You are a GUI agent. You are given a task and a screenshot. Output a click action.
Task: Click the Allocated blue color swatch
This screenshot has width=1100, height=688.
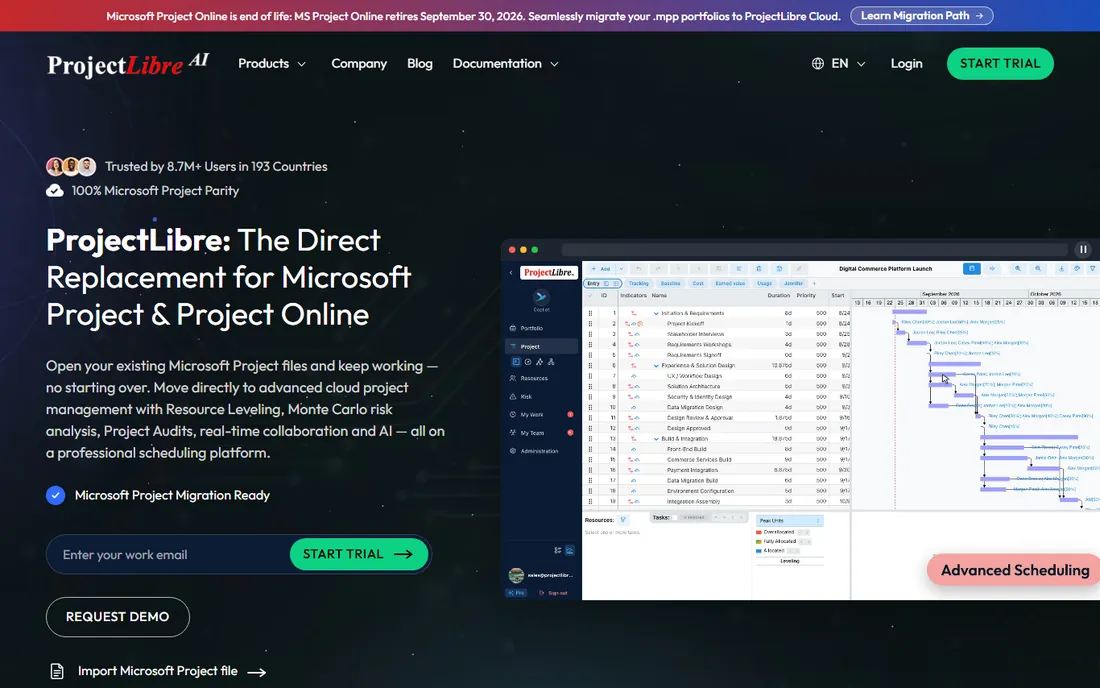[758, 551]
